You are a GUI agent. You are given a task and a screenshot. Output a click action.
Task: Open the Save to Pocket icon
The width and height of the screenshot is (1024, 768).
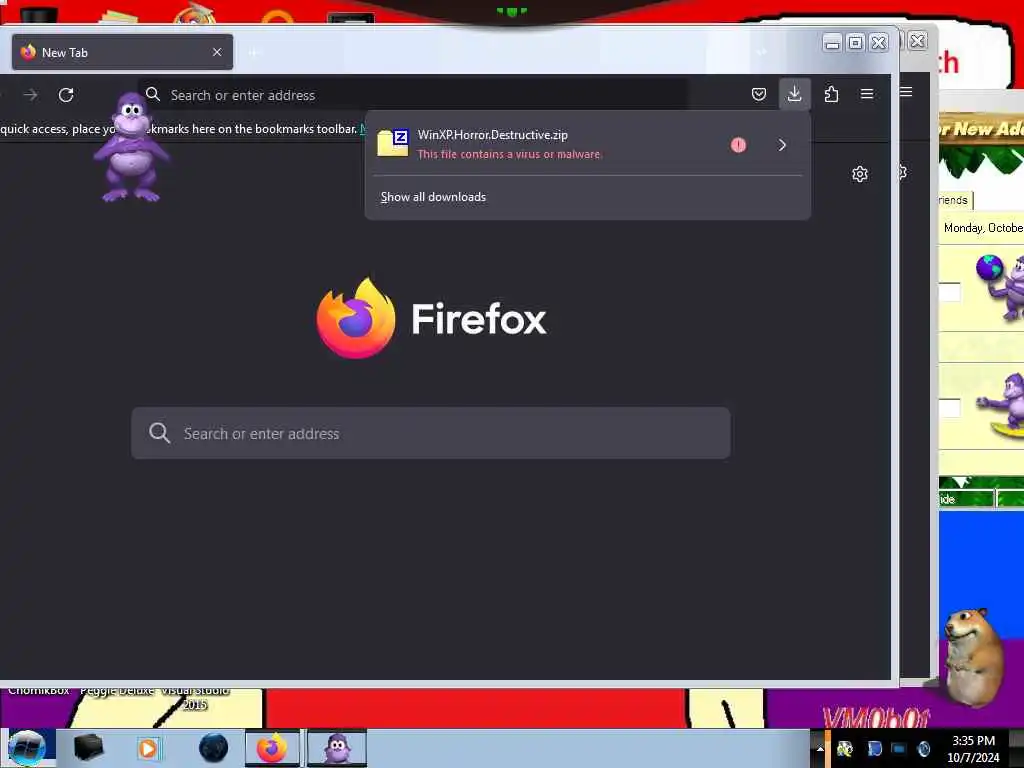(x=758, y=95)
